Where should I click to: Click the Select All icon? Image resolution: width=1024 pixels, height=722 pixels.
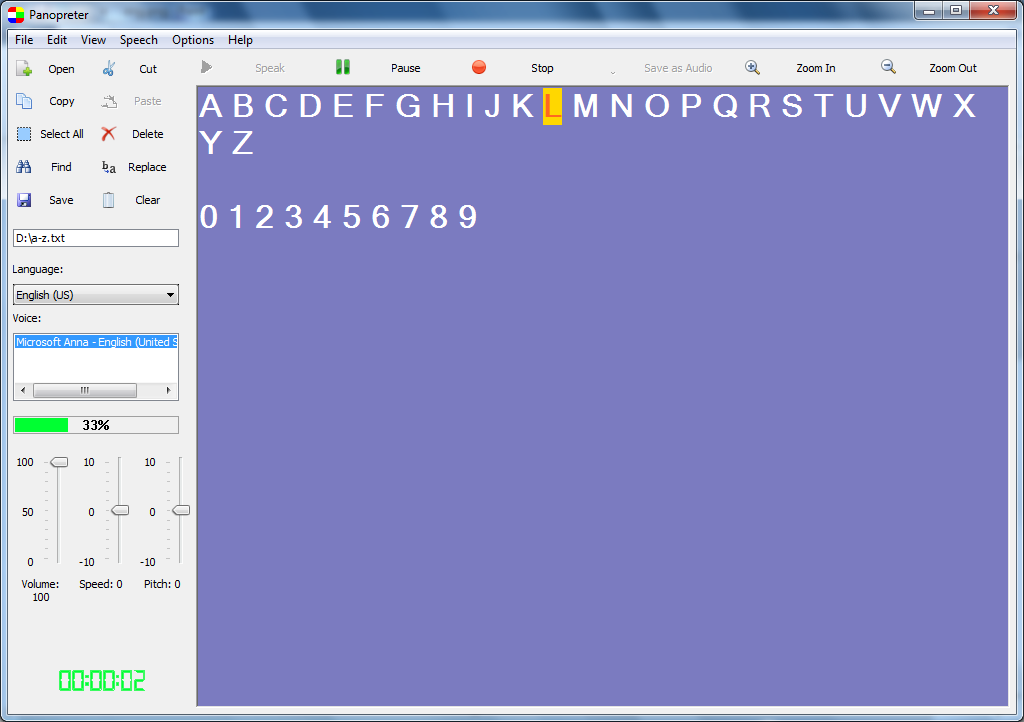coord(25,134)
